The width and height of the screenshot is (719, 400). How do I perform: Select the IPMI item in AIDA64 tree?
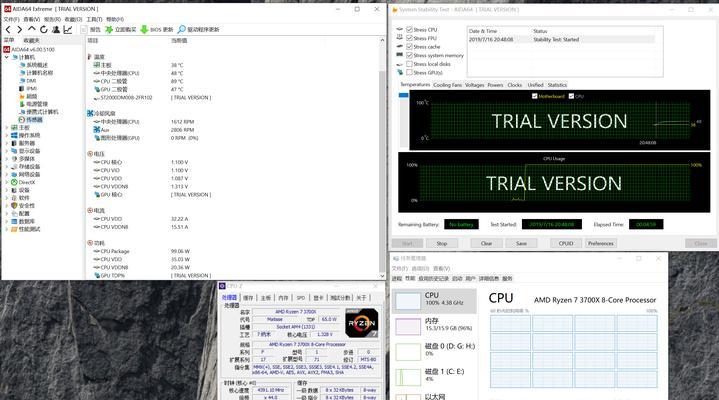pos(28,89)
